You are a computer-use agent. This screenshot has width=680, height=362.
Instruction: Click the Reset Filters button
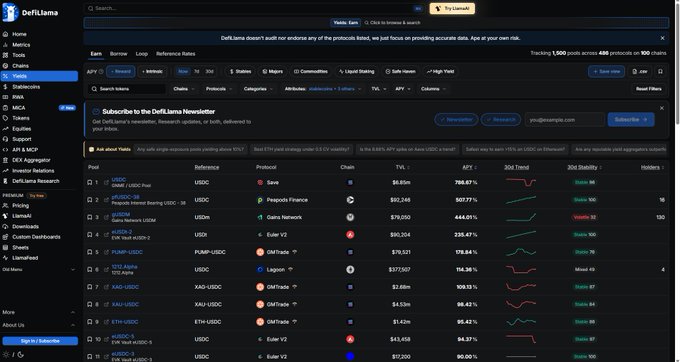click(648, 89)
